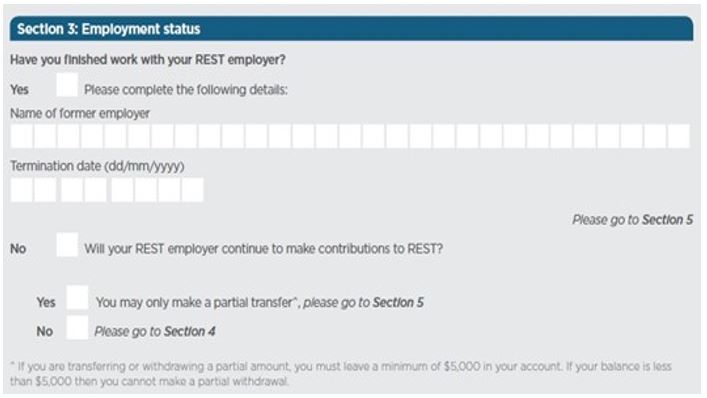Tick the Yes checkbox for finished work
The width and height of the screenshot is (707, 398).
click(x=67, y=85)
